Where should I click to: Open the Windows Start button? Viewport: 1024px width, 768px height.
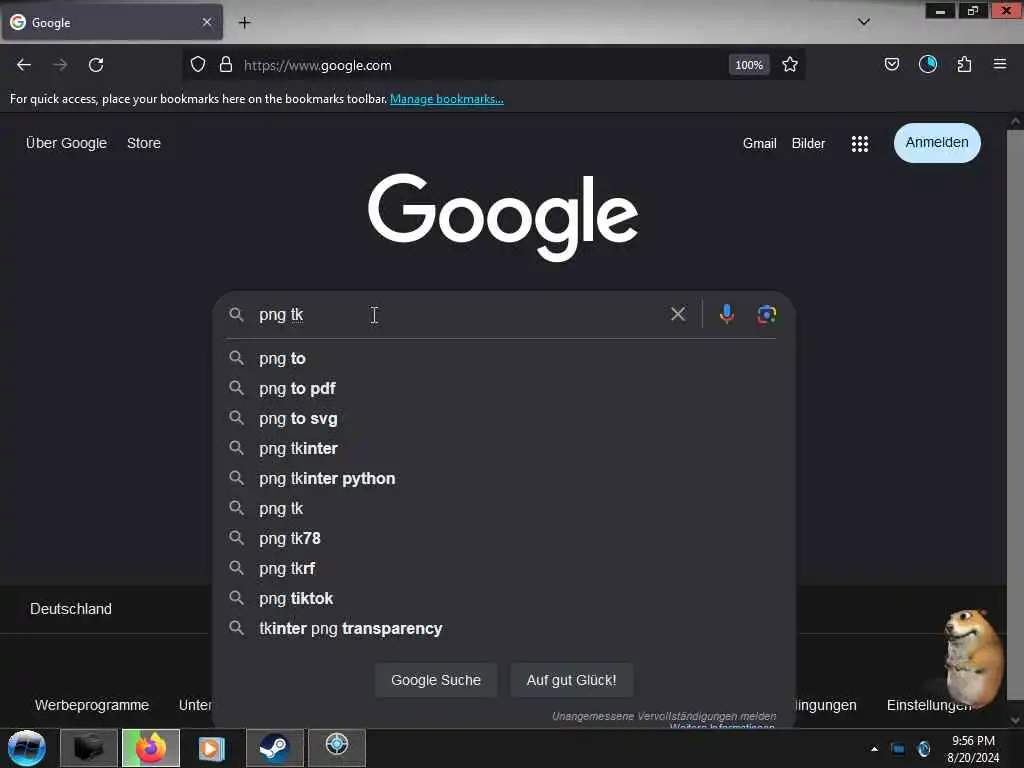point(27,748)
